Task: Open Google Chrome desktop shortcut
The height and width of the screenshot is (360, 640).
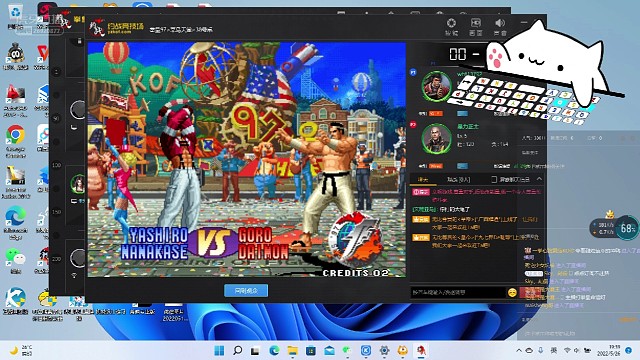Action: [x=16, y=140]
